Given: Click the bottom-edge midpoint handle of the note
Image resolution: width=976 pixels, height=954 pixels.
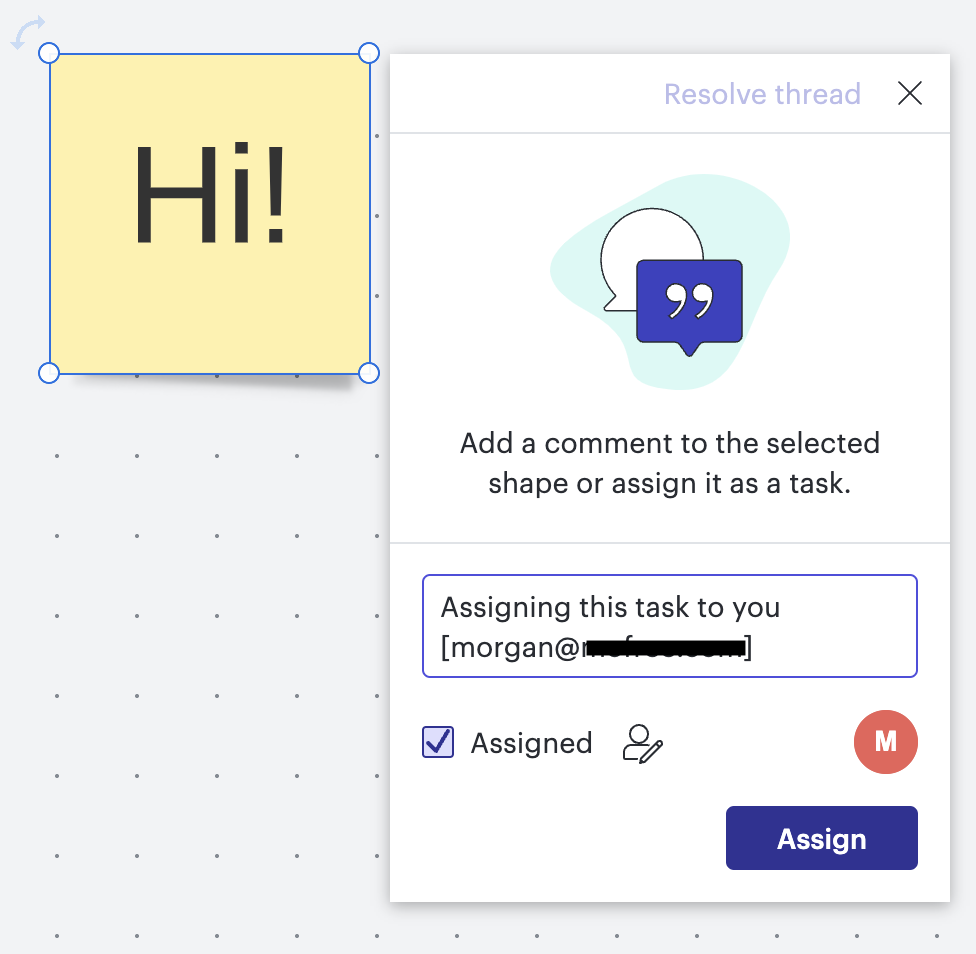Looking at the screenshot, I should click(209, 373).
